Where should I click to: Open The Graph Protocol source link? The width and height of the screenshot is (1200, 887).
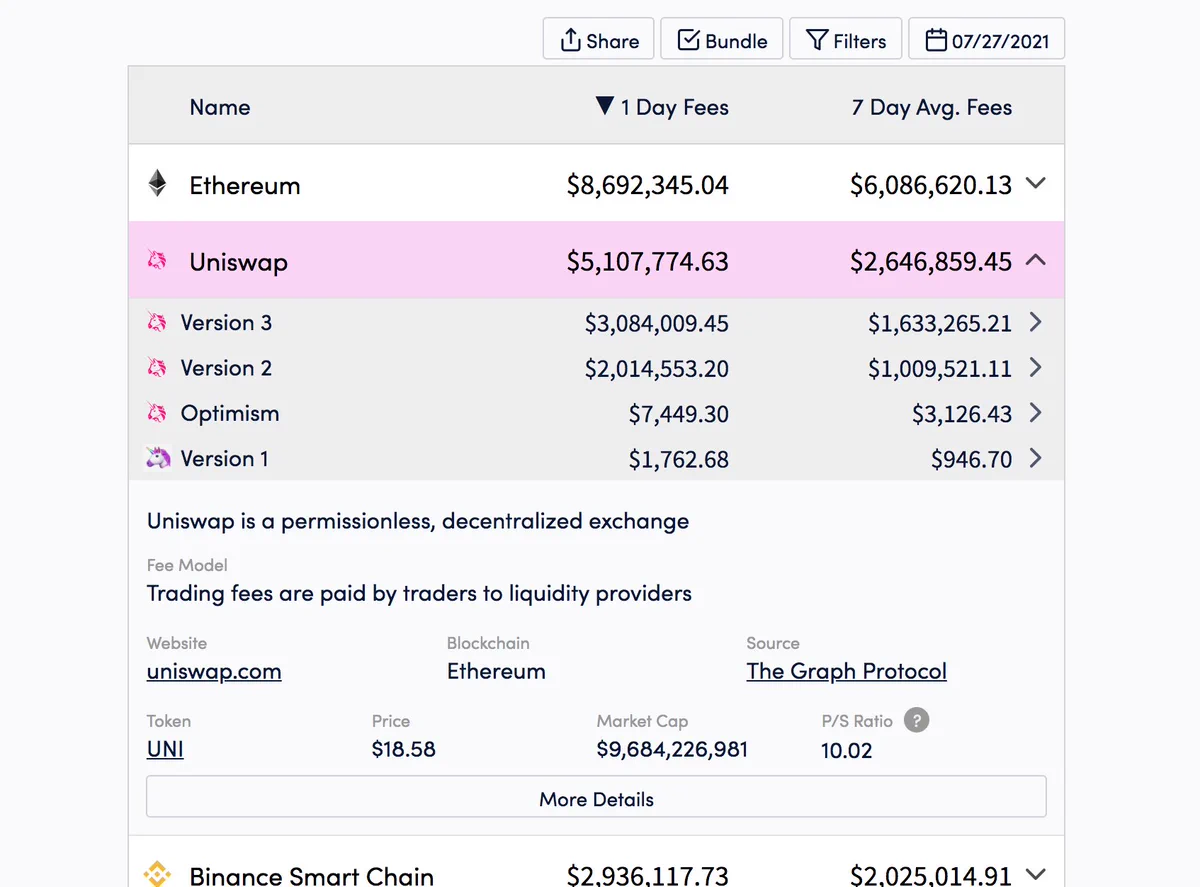coord(846,671)
